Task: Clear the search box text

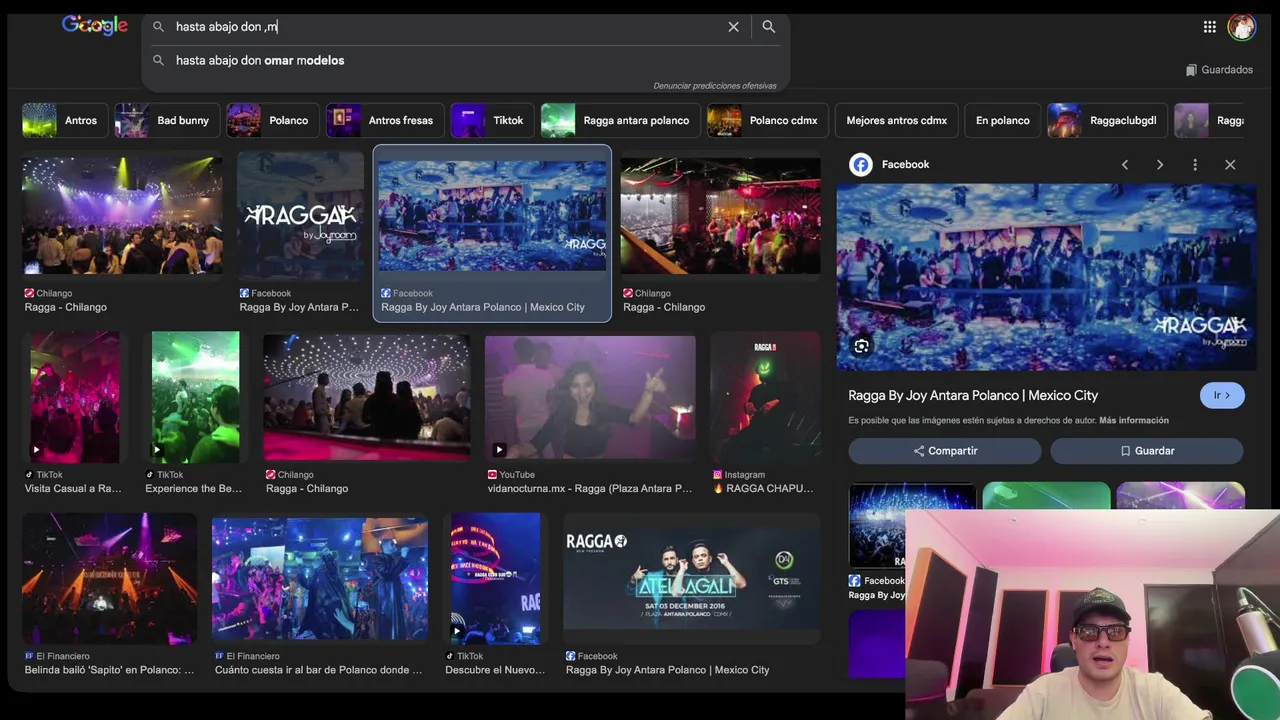Action: tap(733, 27)
